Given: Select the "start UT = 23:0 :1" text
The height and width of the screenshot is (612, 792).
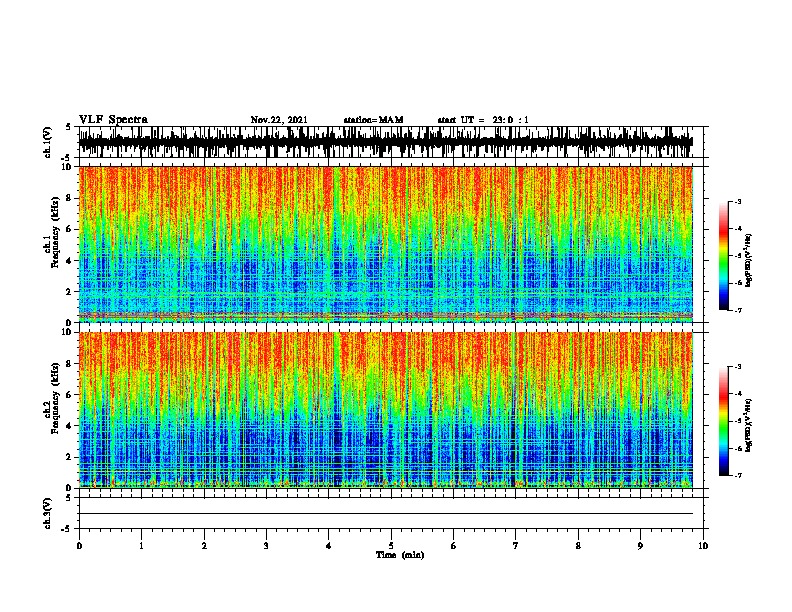Looking at the screenshot, I should [483, 120].
